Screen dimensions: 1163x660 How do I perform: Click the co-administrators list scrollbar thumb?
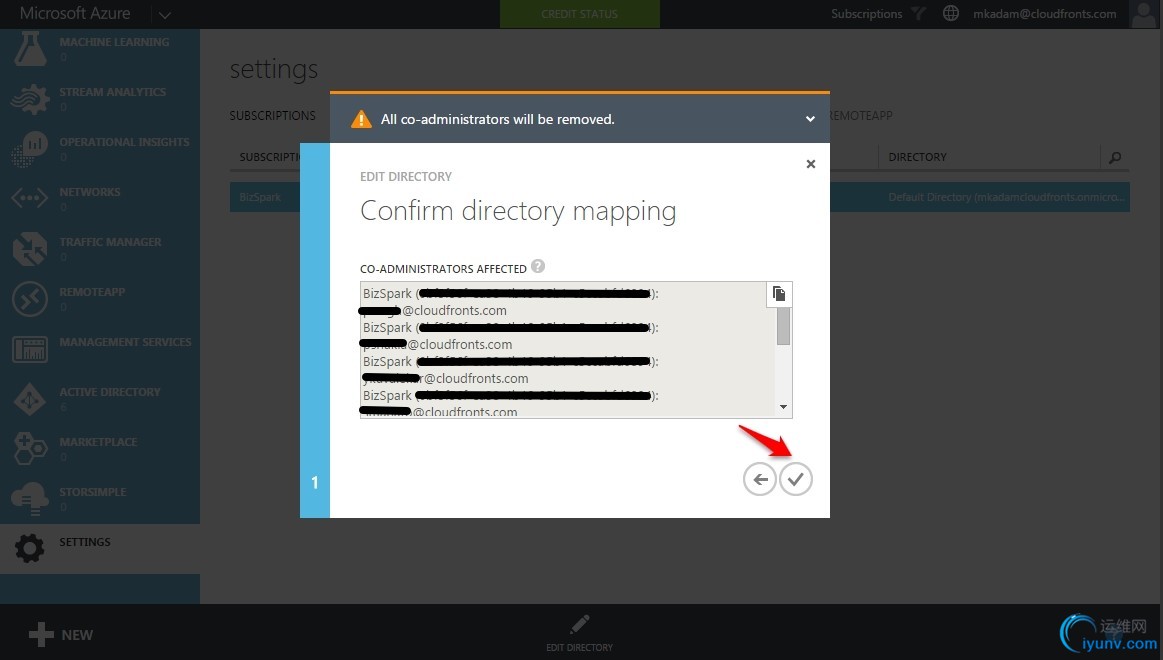tap(783, 326)
